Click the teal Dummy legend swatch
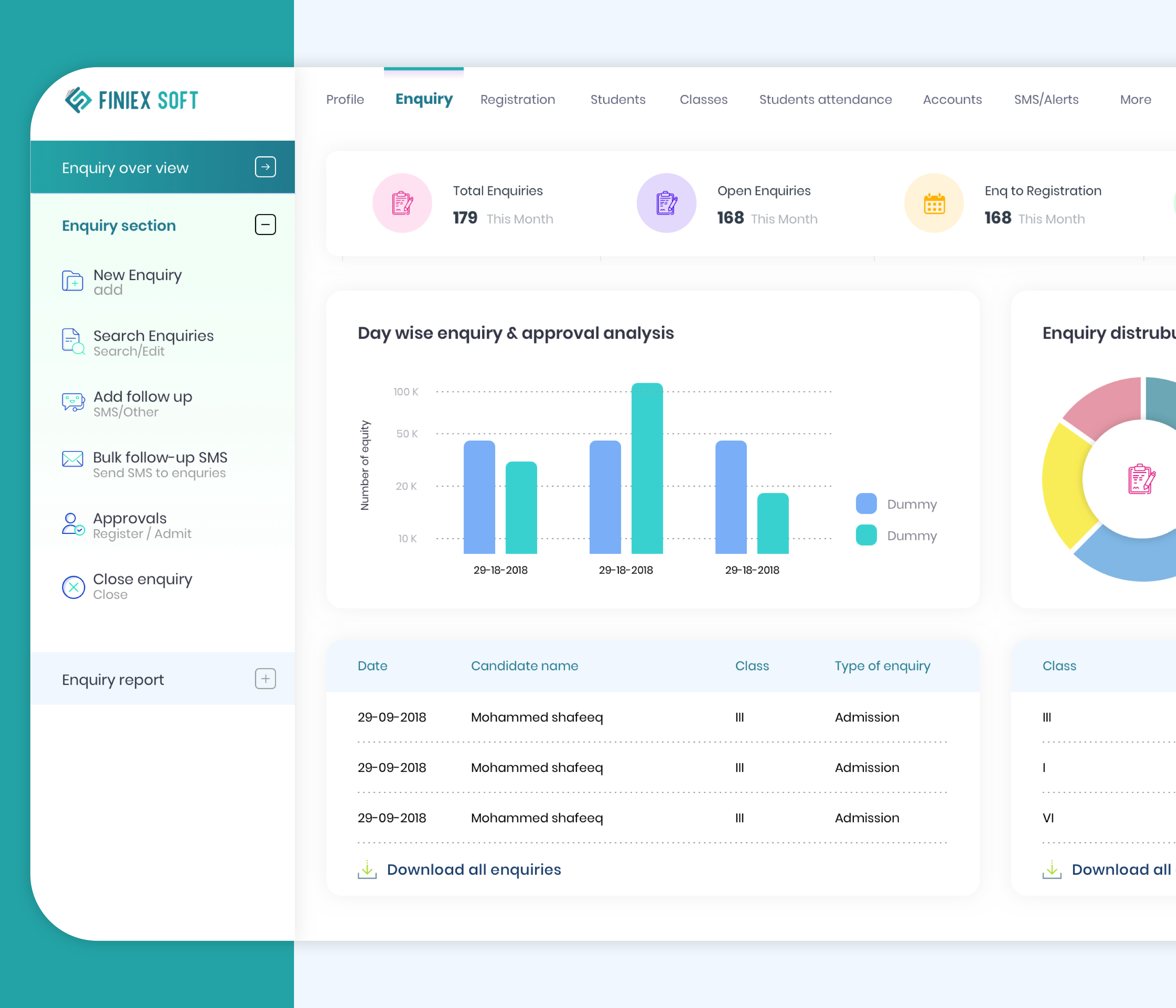 click(x=866, y=535)
